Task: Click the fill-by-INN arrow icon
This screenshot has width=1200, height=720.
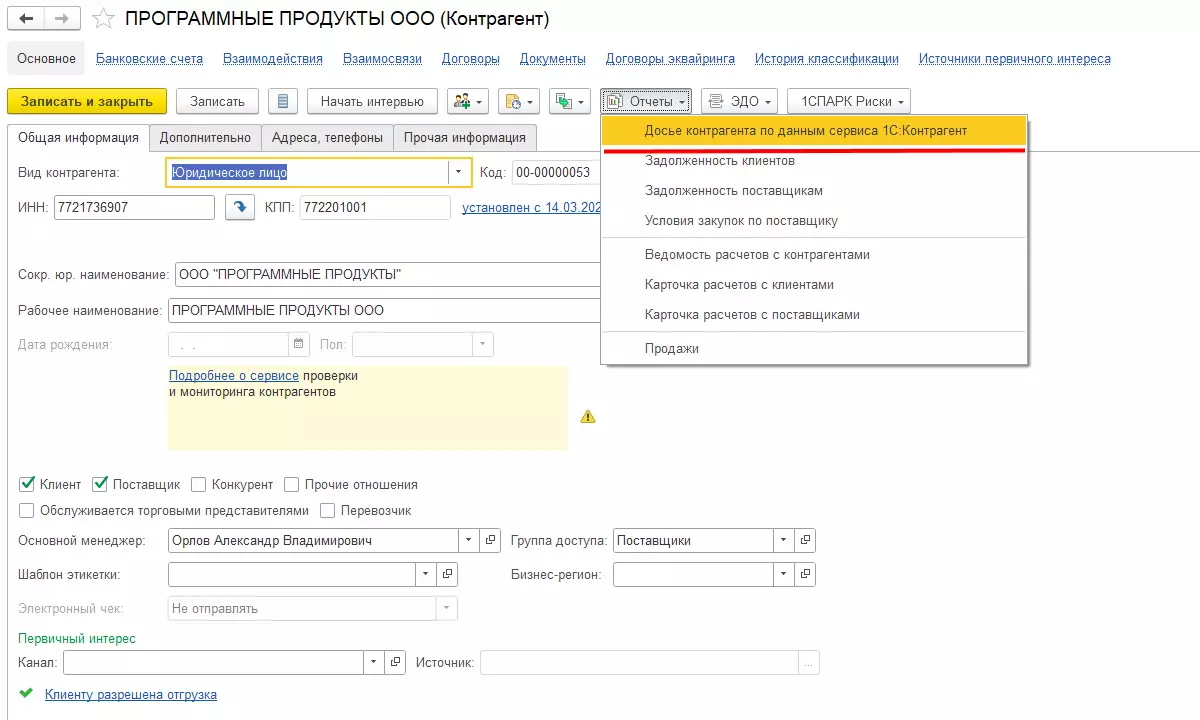Action: pos(239,207)
